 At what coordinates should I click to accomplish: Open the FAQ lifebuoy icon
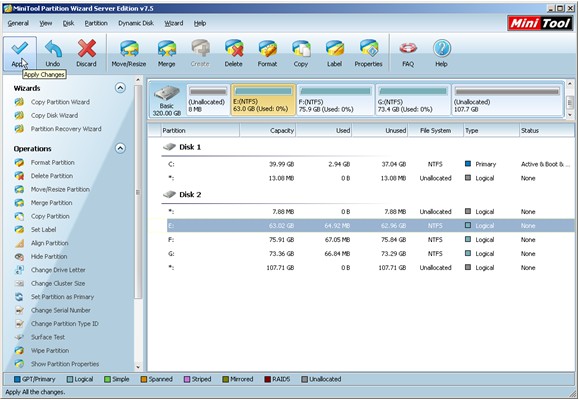408,48
